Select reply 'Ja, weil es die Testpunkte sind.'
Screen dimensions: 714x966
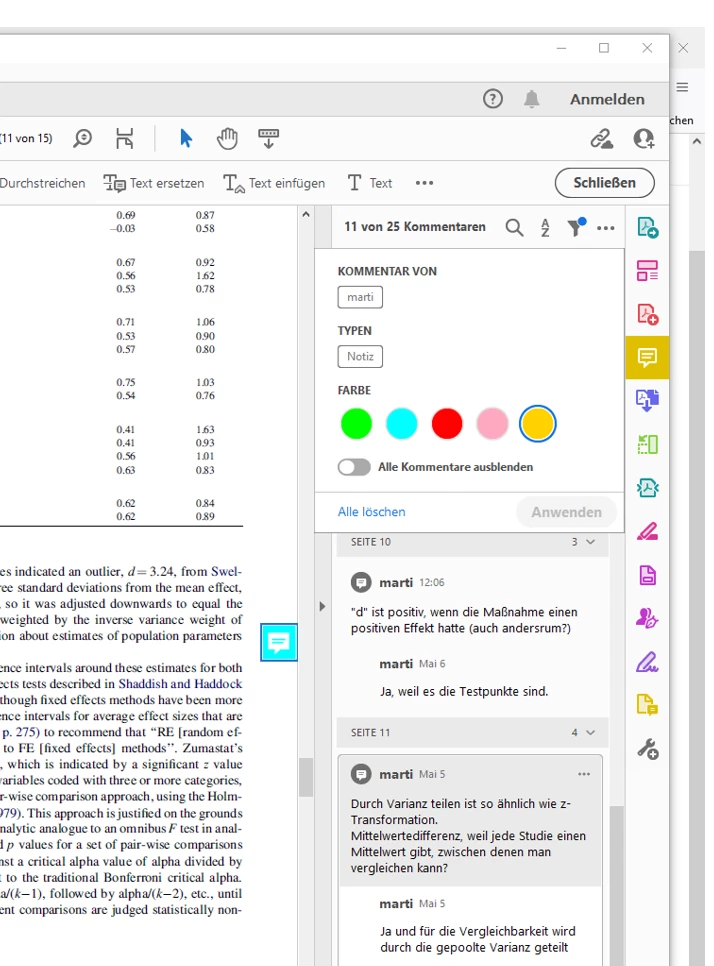[464, 692]
